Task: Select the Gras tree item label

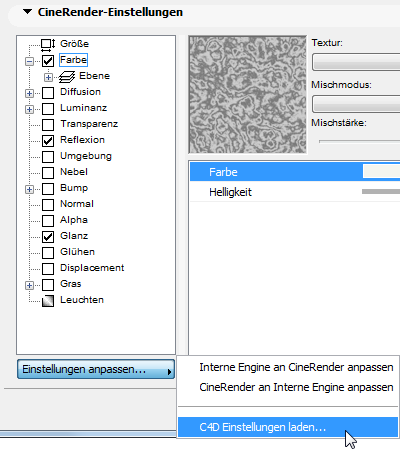Action: click(70, 284)
